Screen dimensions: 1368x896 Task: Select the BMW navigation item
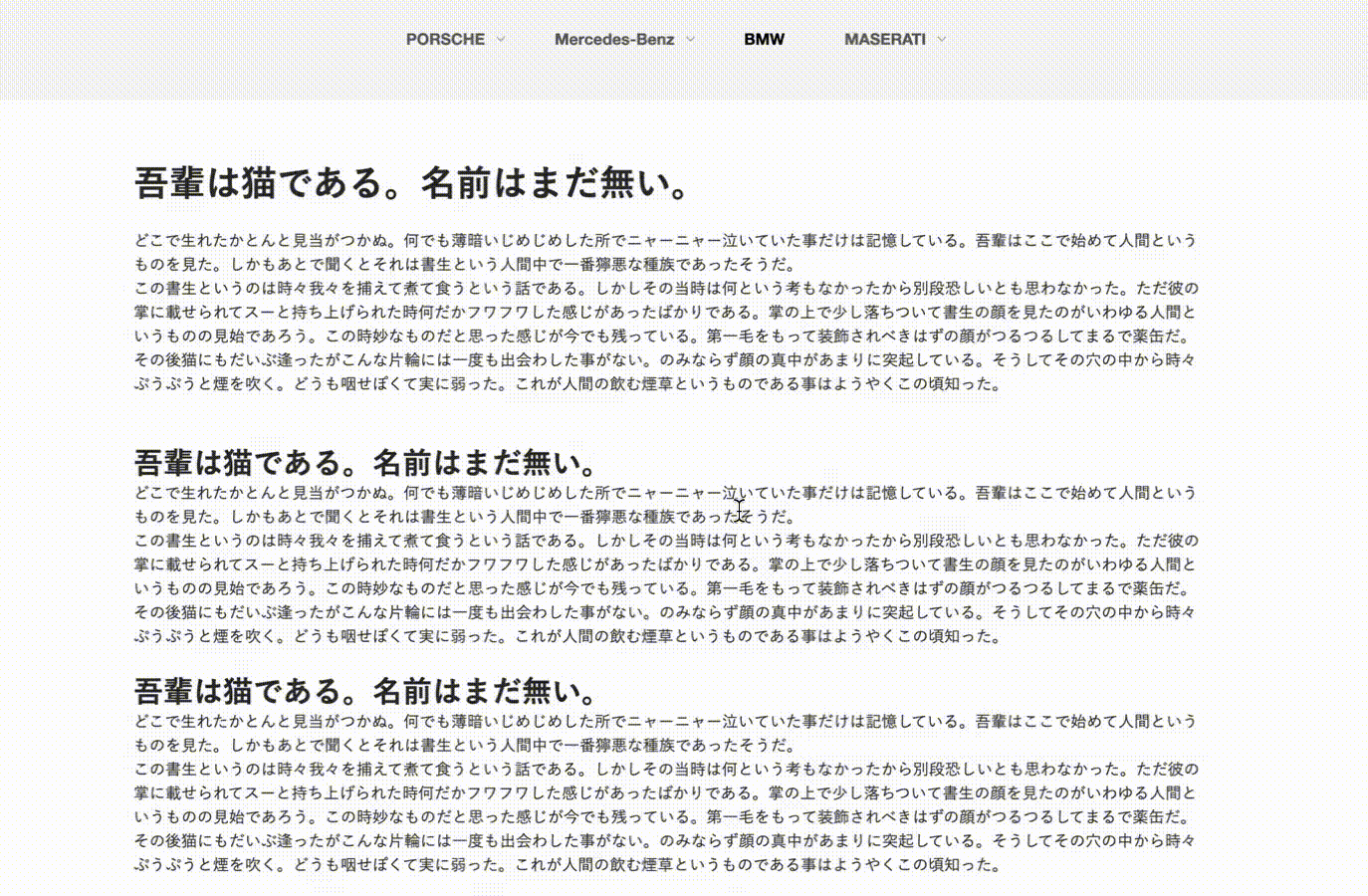tap(764, 40)
